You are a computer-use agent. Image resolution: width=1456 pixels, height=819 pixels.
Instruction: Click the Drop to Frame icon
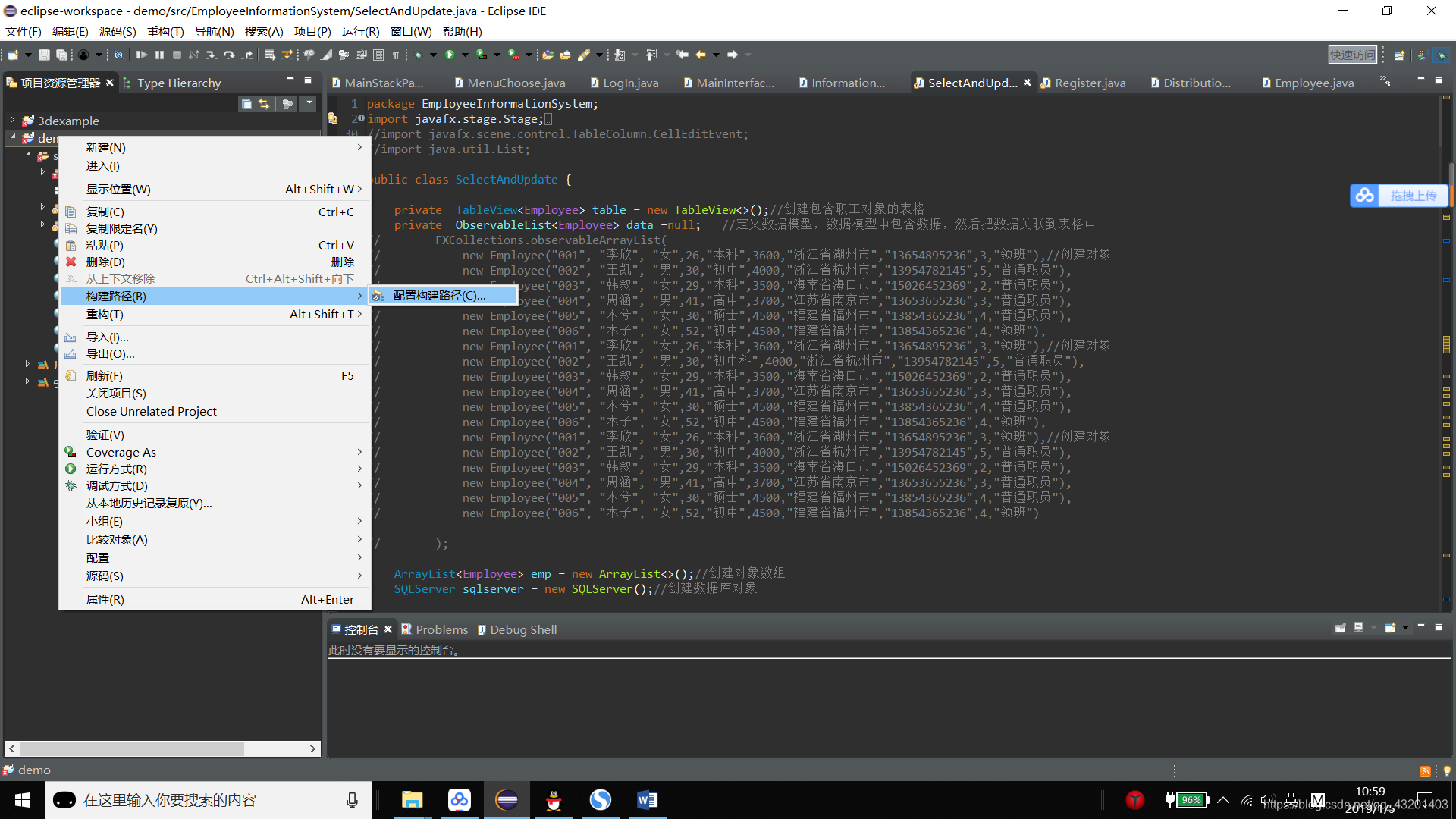click(x=269, y=55)
